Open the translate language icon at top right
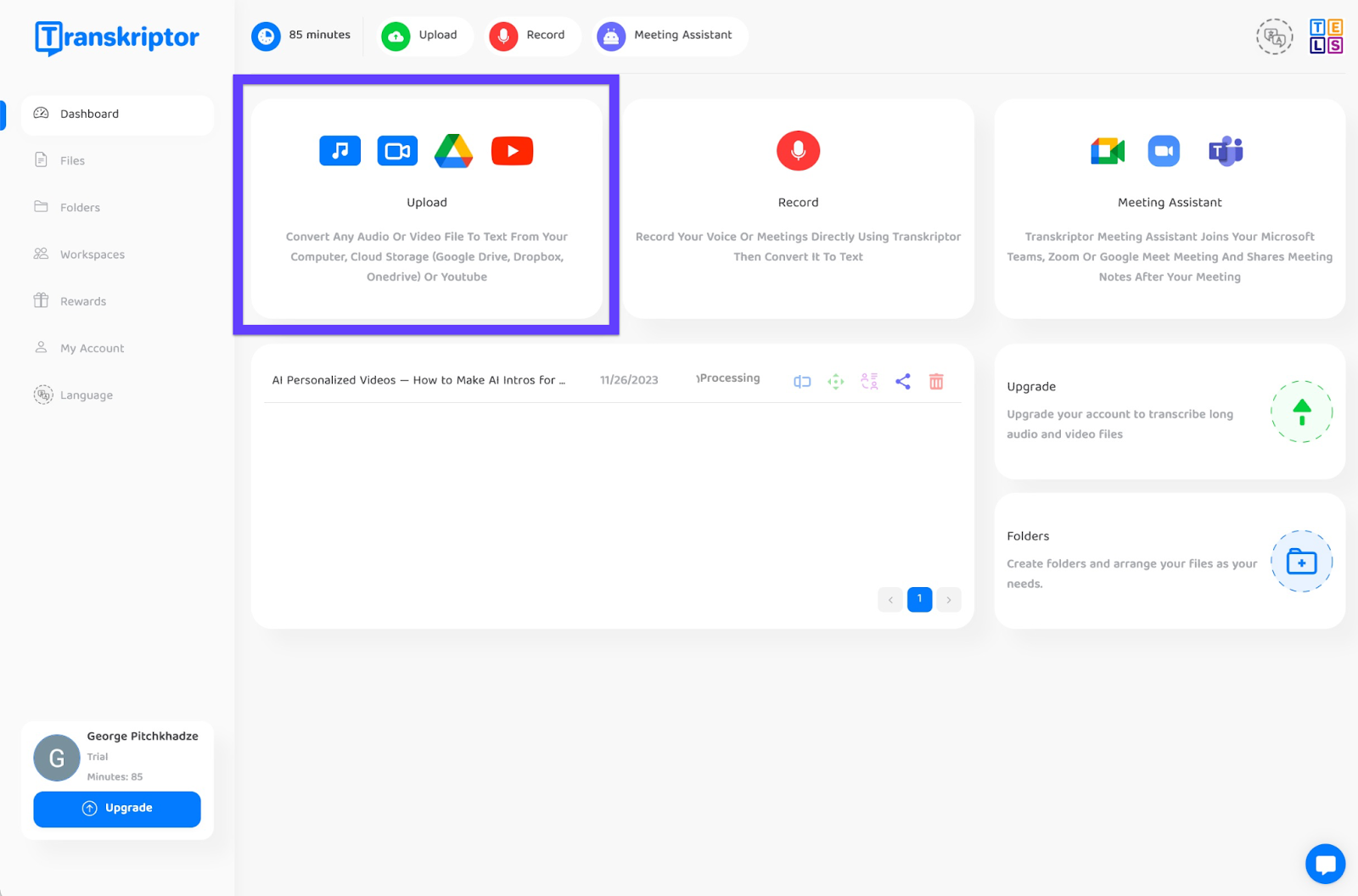 [1274, 36]
